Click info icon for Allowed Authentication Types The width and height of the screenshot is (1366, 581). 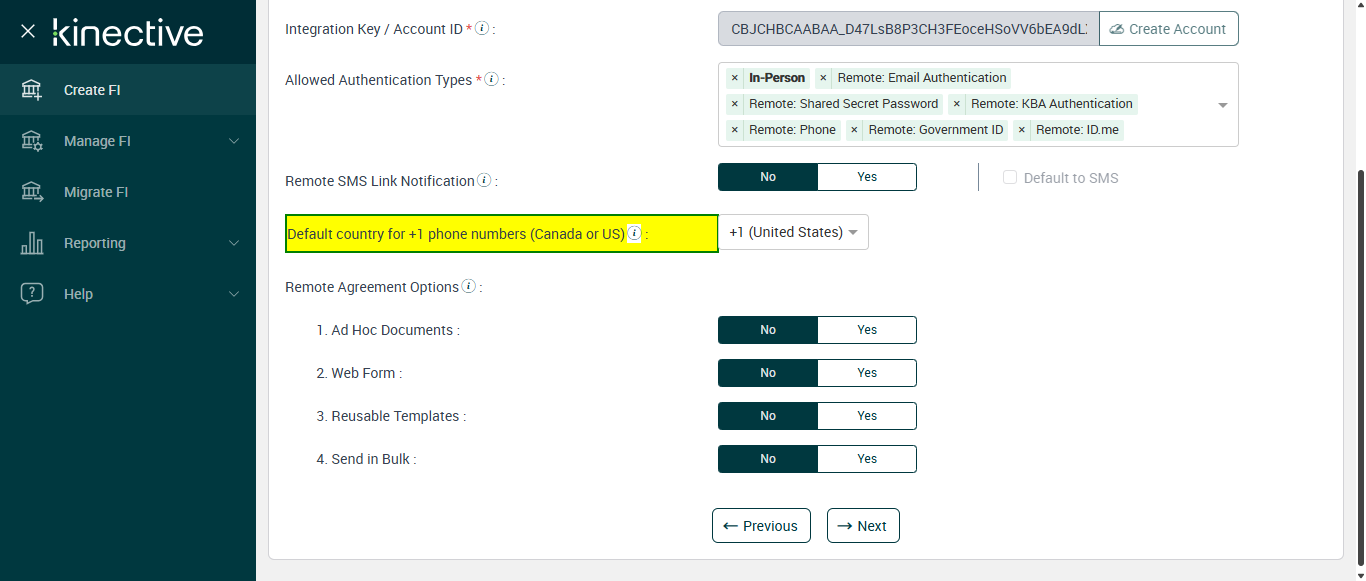pyautogui.click(x=491, y=80)
